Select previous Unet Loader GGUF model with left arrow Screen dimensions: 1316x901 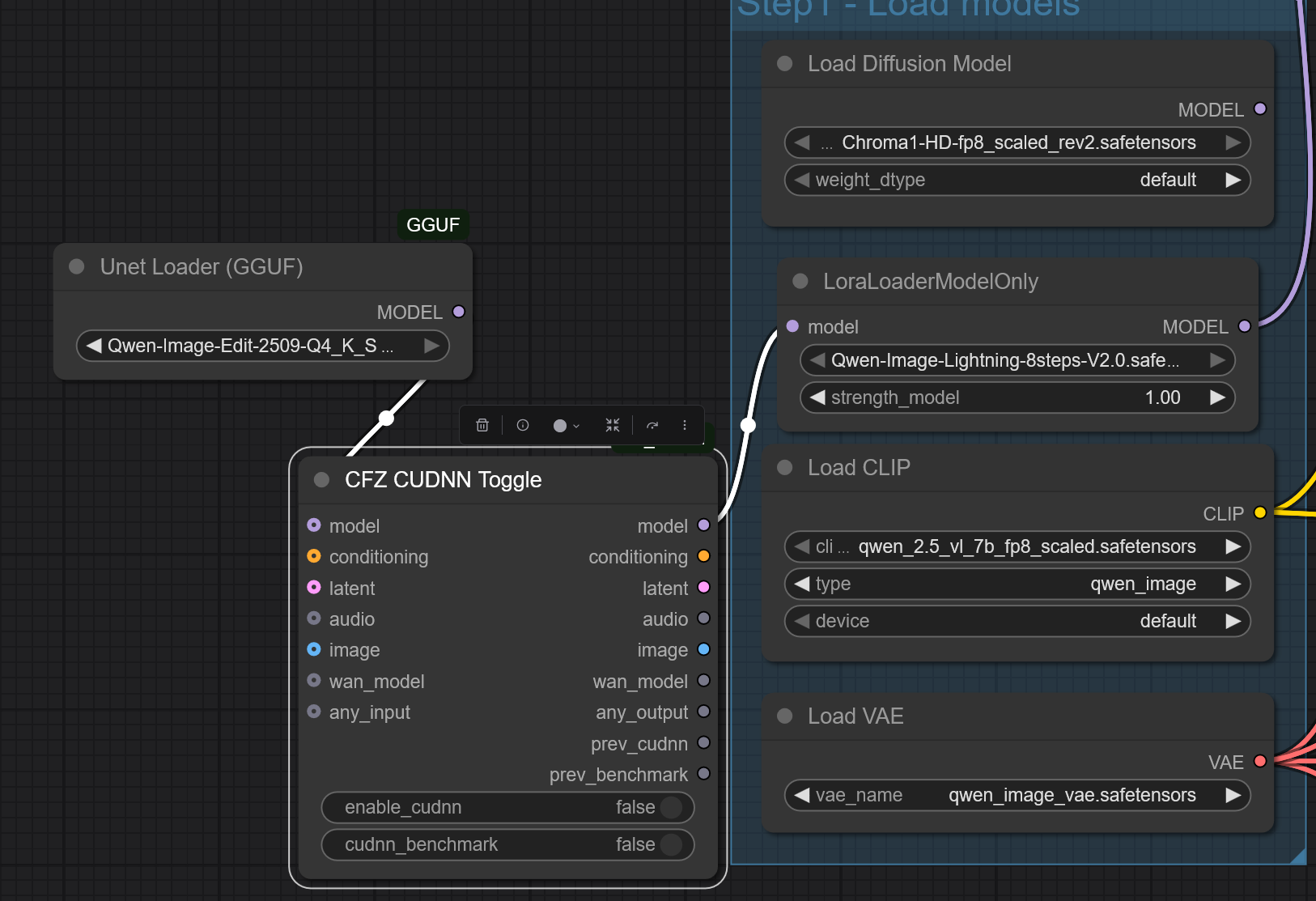tap(94, 346)
